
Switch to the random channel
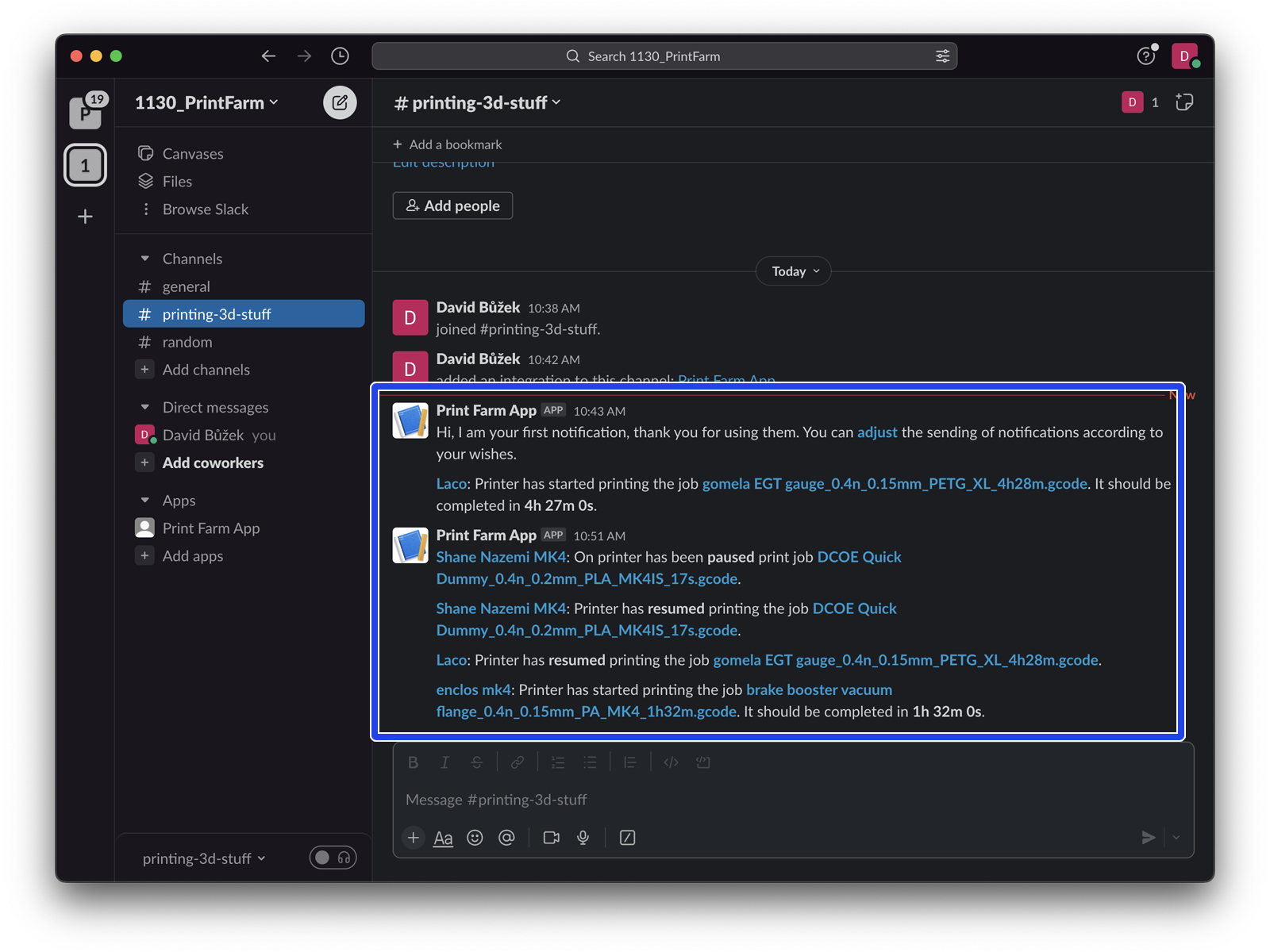(244, 342)
